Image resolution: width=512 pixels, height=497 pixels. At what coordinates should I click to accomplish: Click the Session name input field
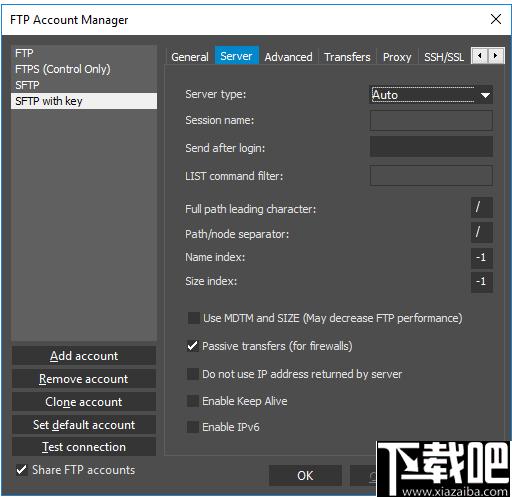[431, 120]
